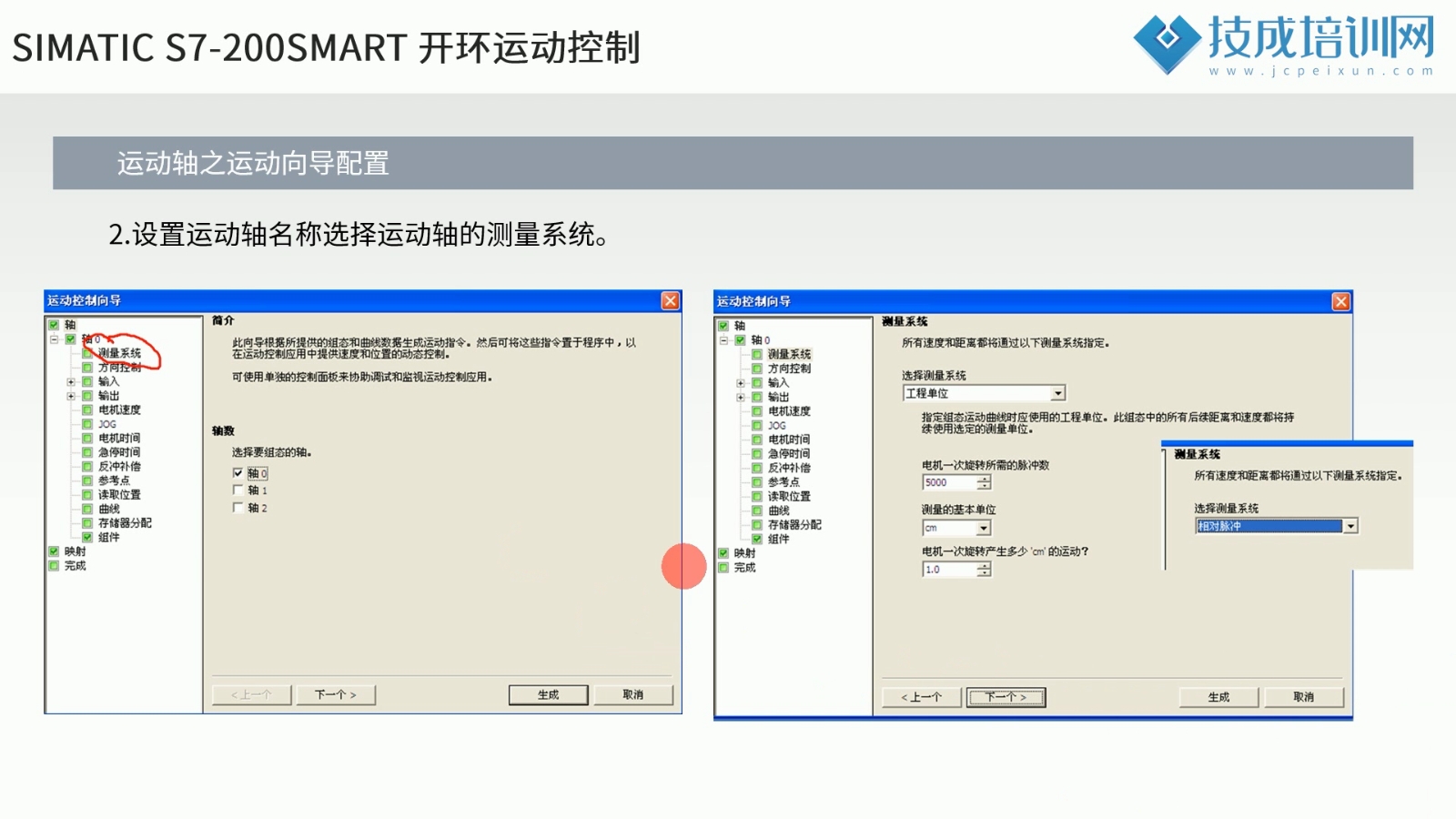Open the cm base unit dropdown
The image size is (1456, 819).
[983, 528]
